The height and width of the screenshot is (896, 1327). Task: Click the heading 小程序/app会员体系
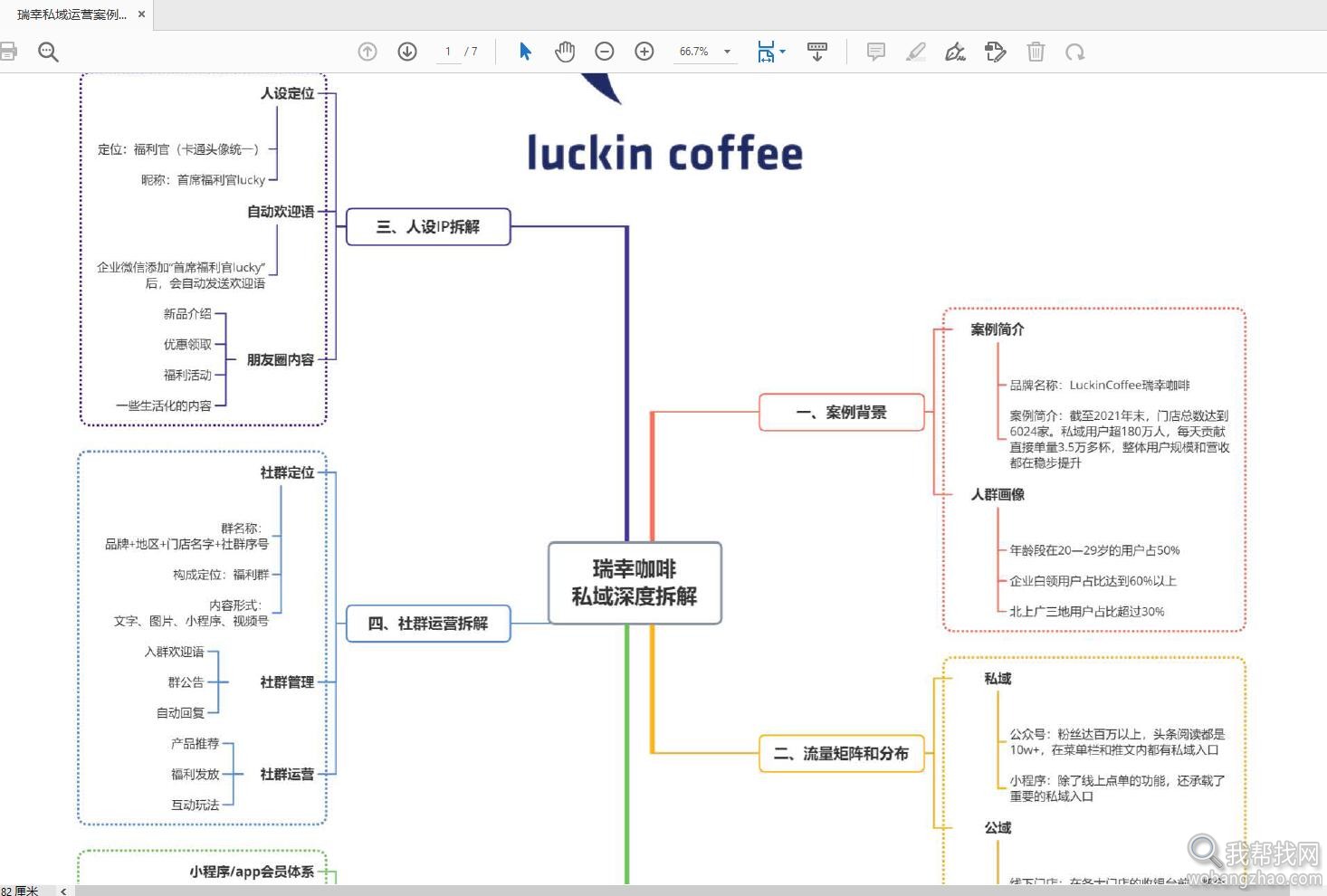[x=252, y=872]
